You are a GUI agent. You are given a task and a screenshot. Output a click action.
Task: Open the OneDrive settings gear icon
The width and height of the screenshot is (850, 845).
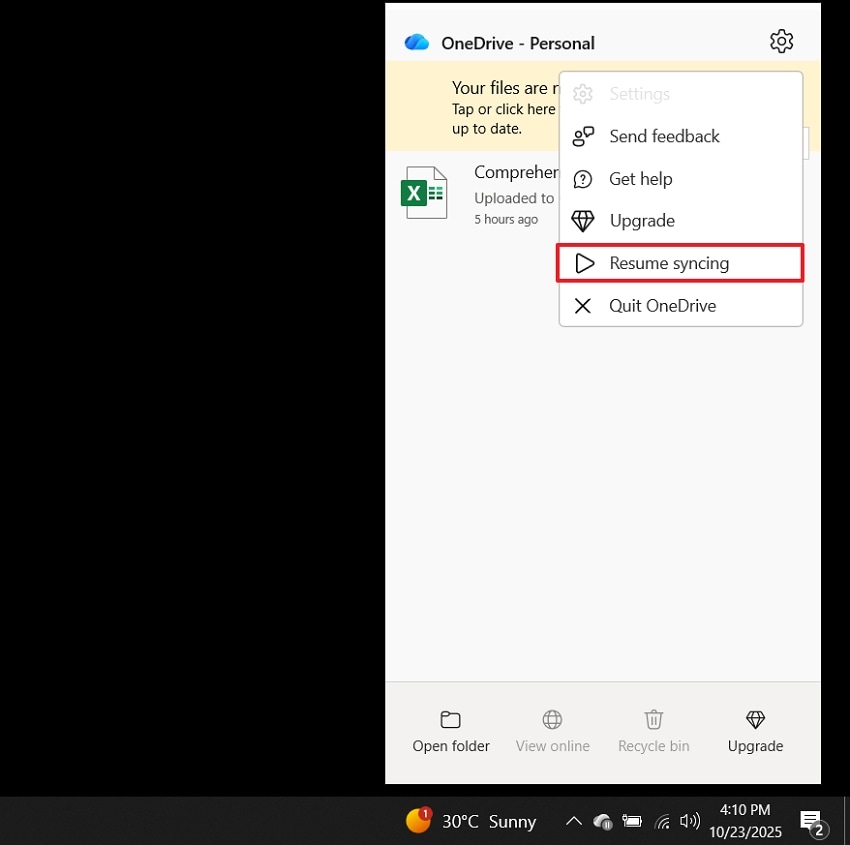click(781, 41)
